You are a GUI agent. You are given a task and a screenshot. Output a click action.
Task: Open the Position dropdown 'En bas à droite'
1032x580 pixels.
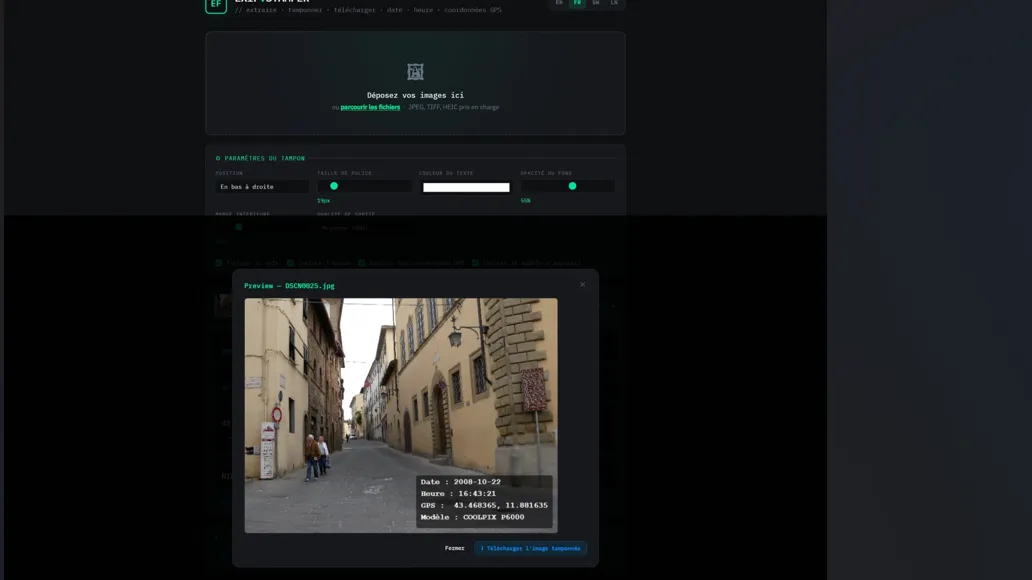click(x=262, y=187)
